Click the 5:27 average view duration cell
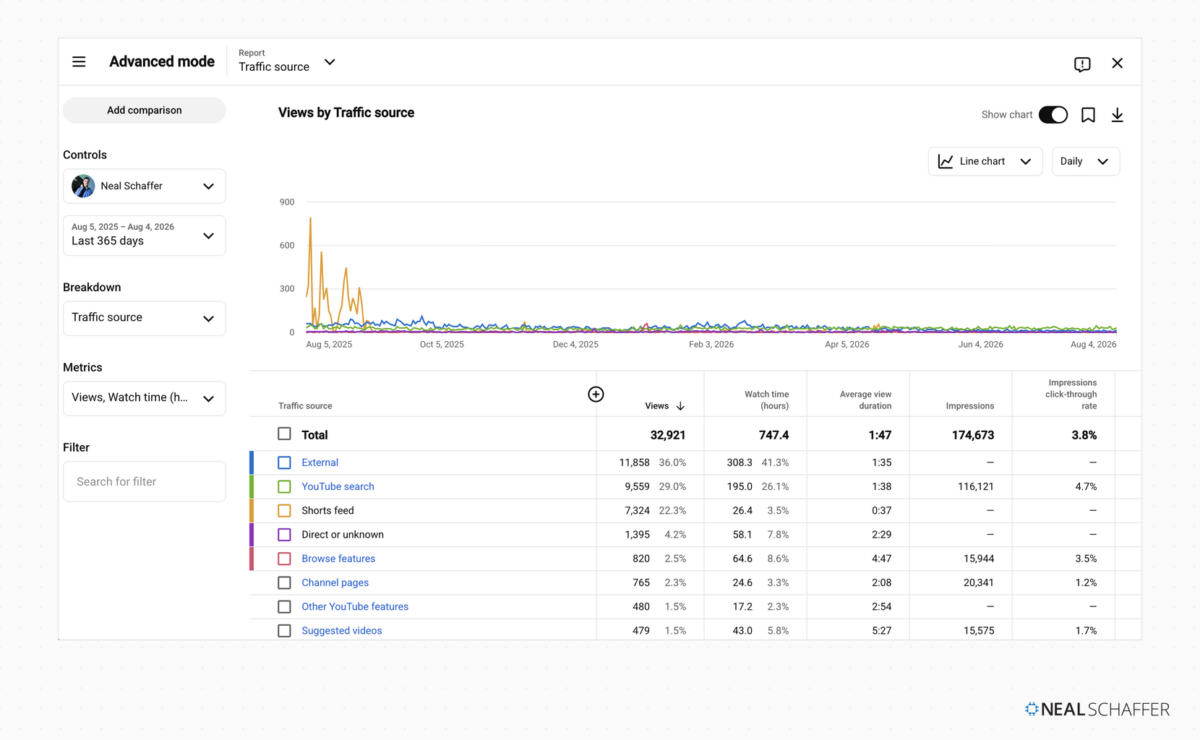 [x=881, y=631]
